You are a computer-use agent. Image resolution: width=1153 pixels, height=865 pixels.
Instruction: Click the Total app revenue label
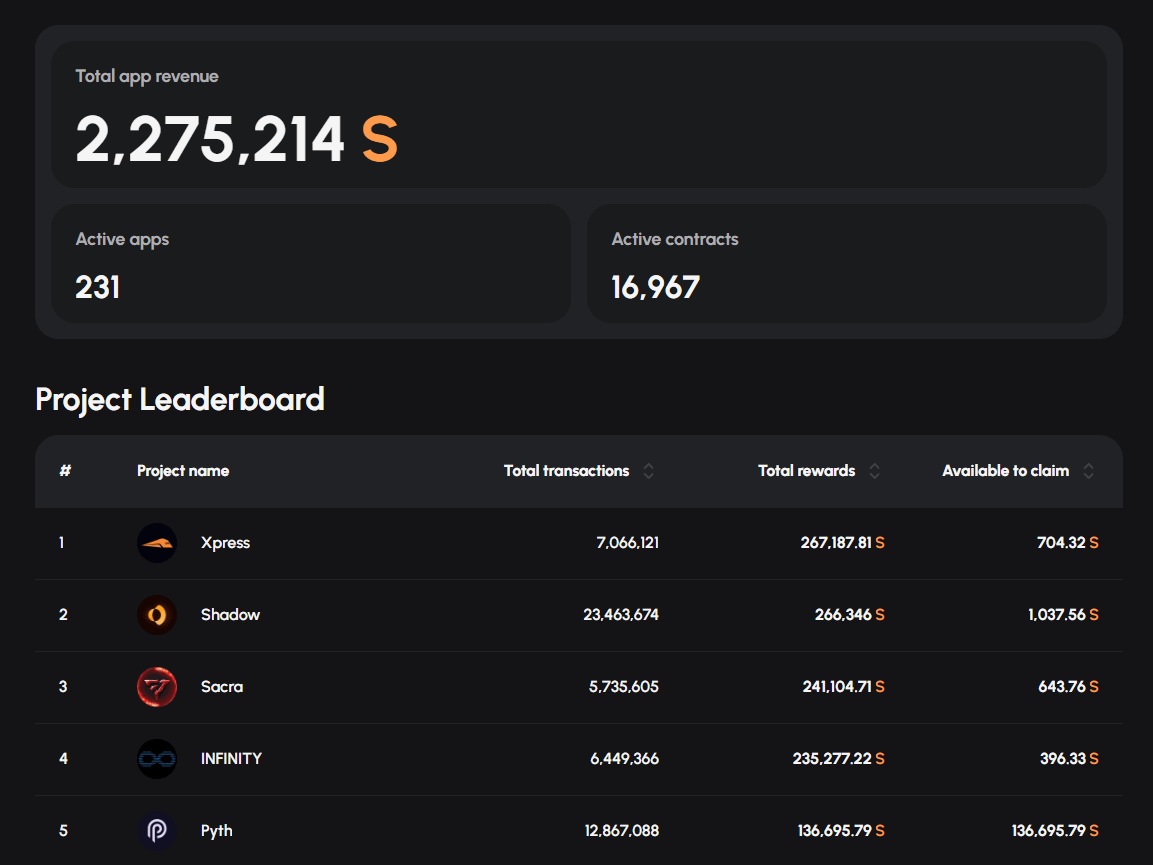pyautogui.click(x=147, y=76)
